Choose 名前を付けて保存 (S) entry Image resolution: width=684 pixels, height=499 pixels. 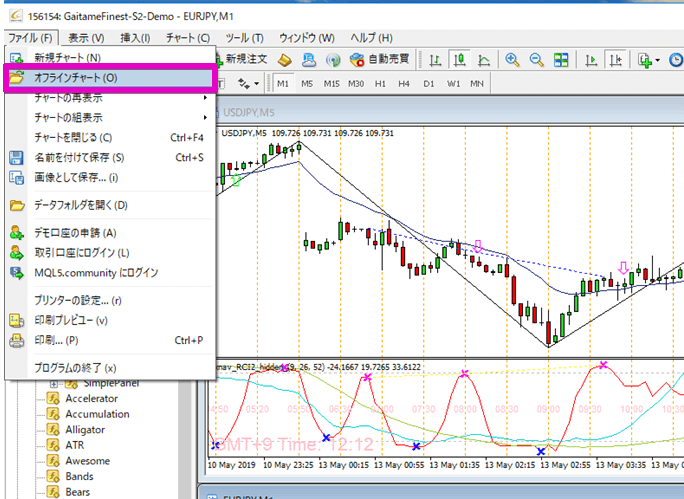click(110, 157)
